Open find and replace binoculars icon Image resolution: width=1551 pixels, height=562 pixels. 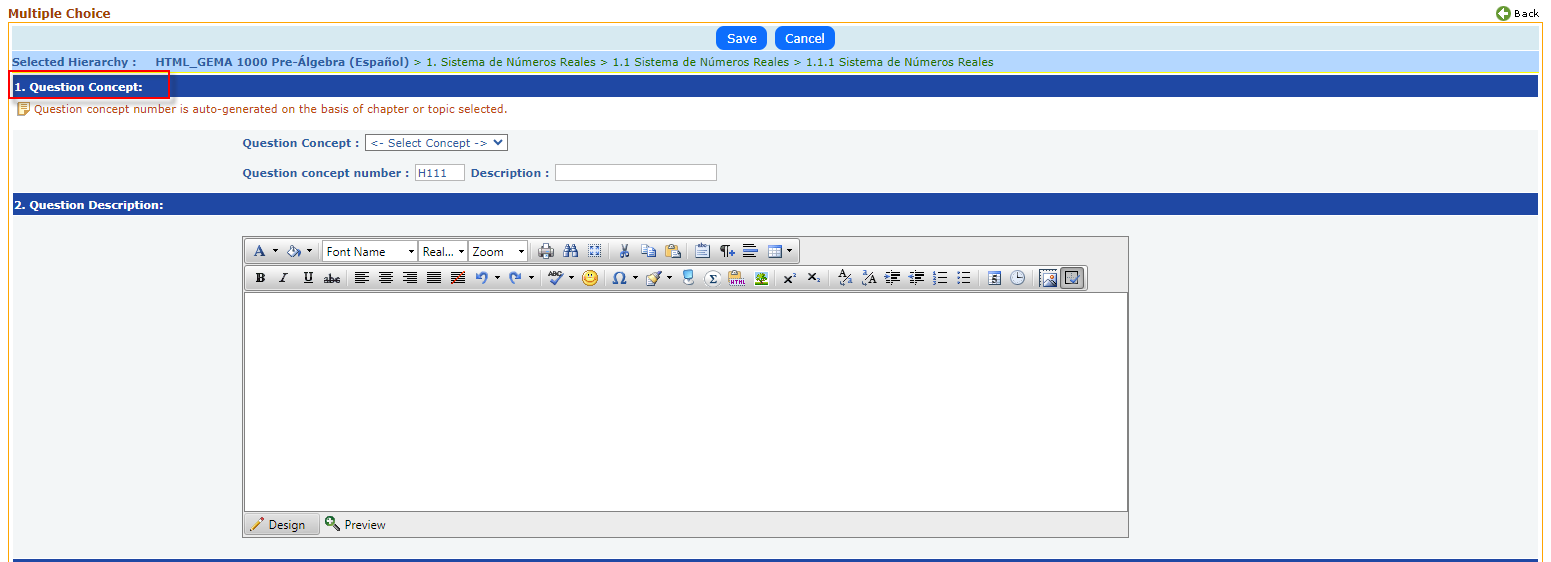571,252
